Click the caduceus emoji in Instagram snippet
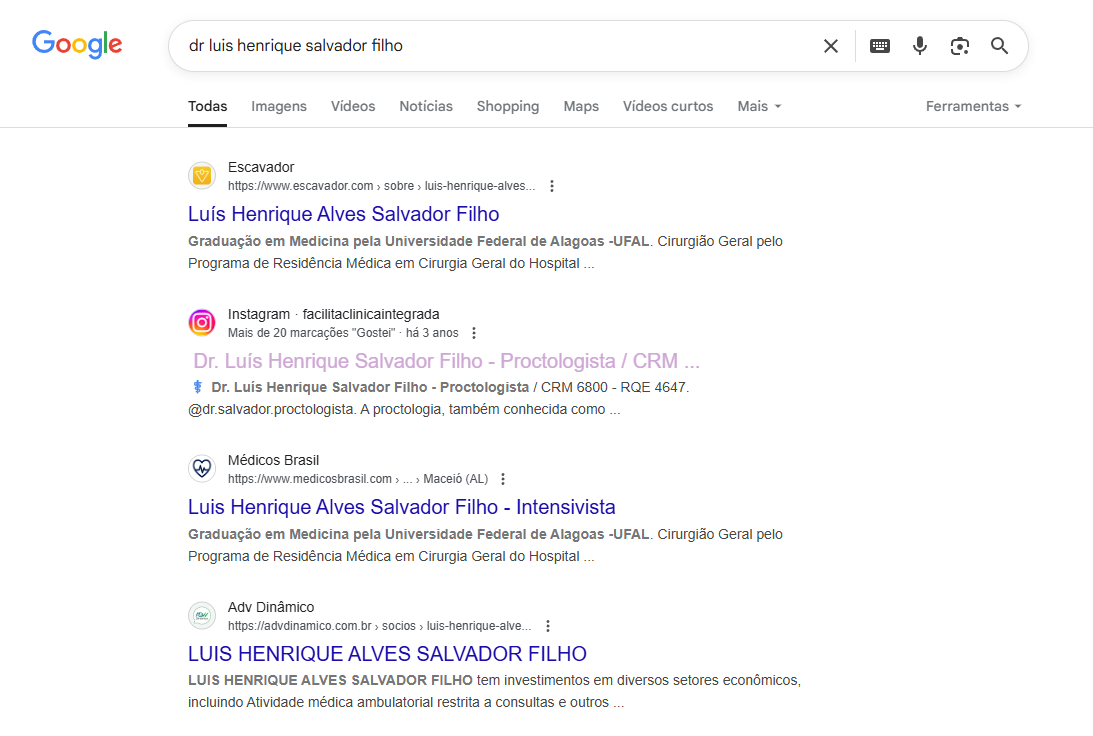The width and height of the screenshot is (1093, 736). click(198, 387)
